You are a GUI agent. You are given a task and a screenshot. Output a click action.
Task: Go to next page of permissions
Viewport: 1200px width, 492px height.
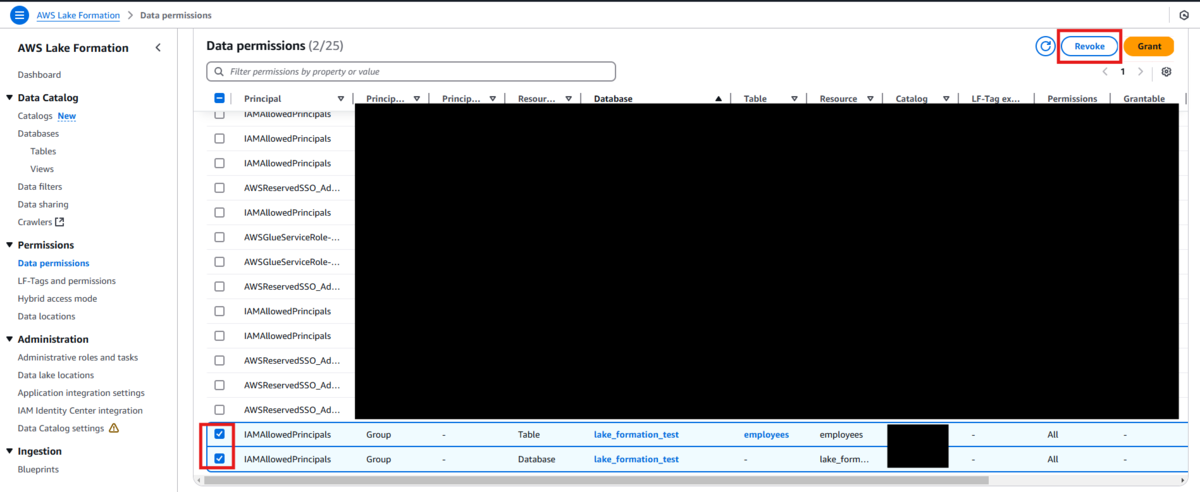click(x=1141, y=72)
